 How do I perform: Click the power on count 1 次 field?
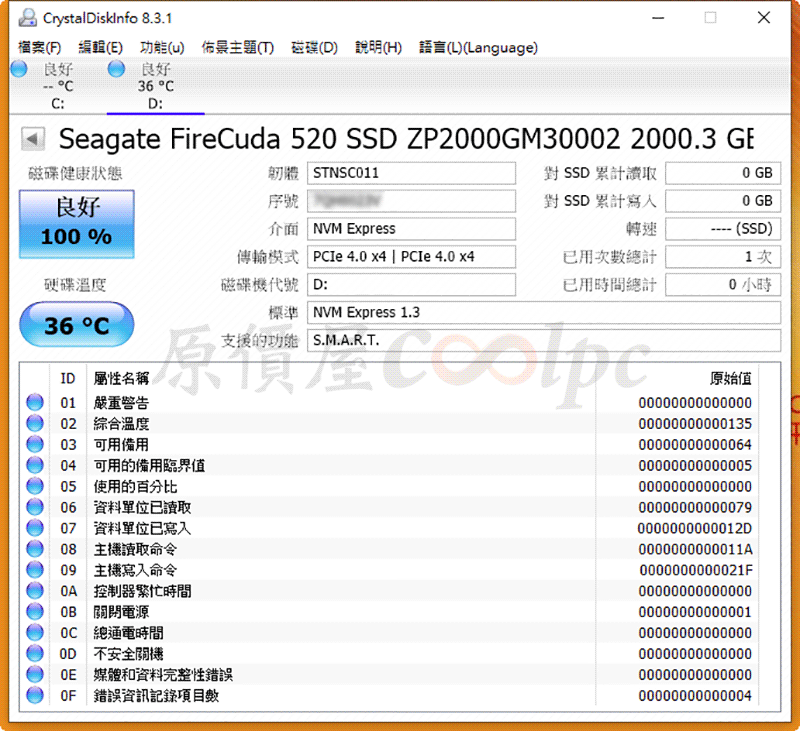click(723, 257)
